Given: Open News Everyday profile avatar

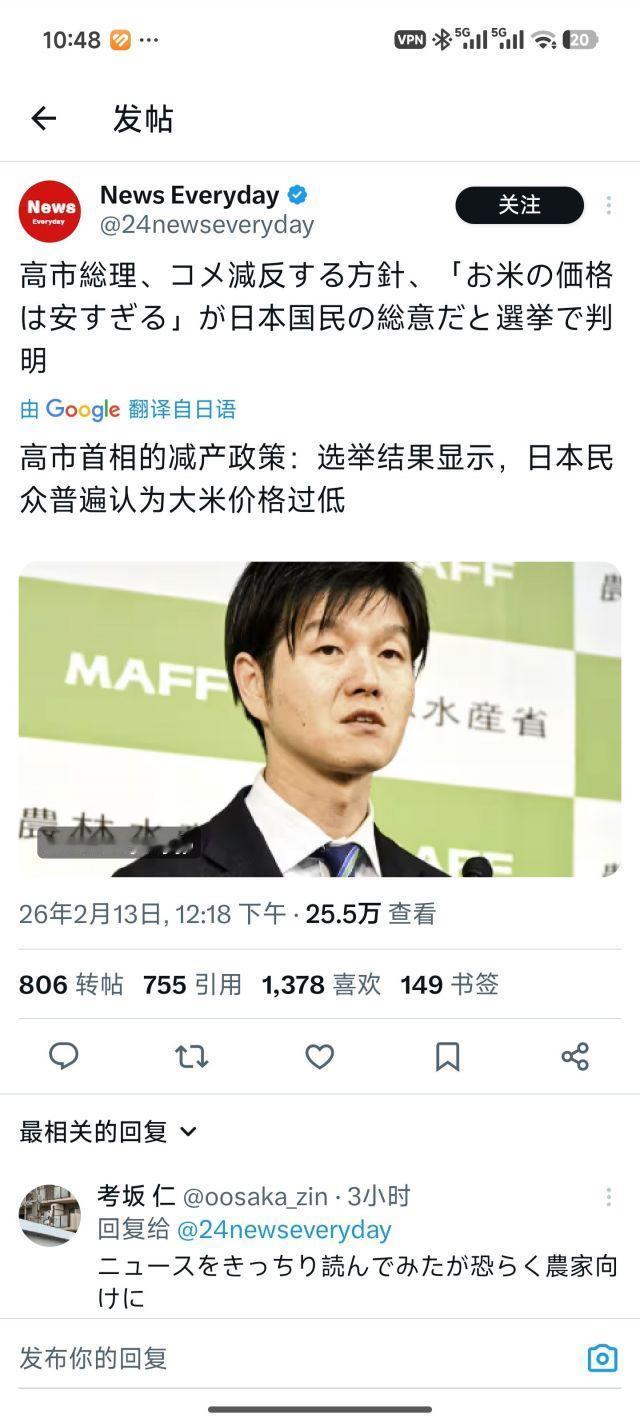Looking at the screenshot, I should point(50,210).
